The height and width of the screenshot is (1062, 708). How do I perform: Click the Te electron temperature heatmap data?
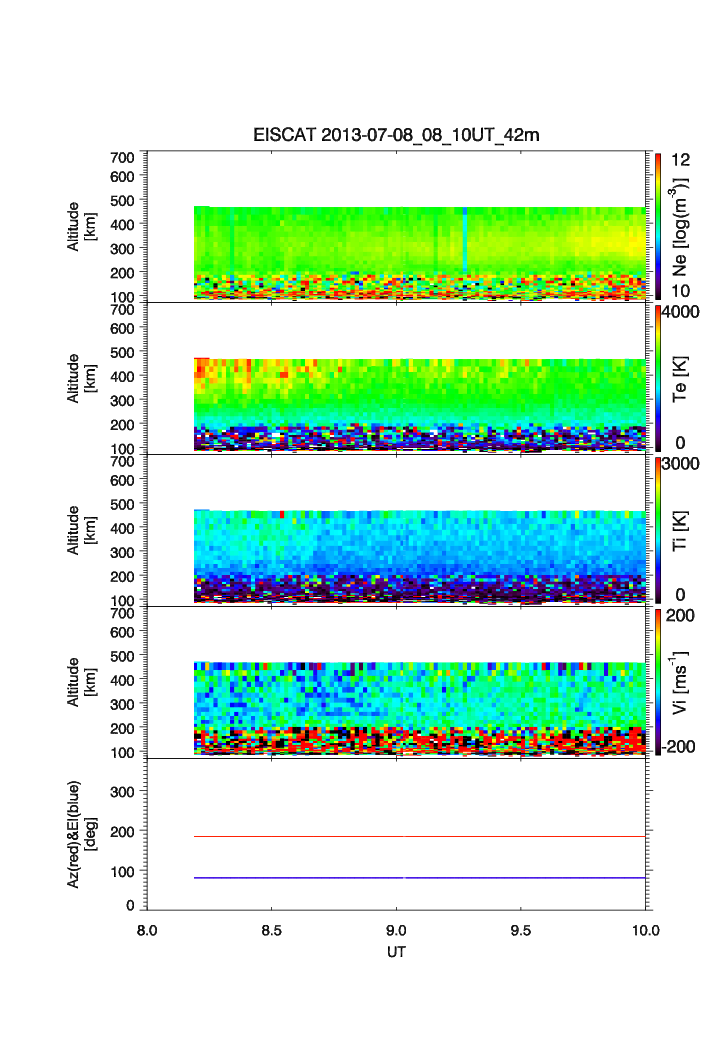click(420, 404)
